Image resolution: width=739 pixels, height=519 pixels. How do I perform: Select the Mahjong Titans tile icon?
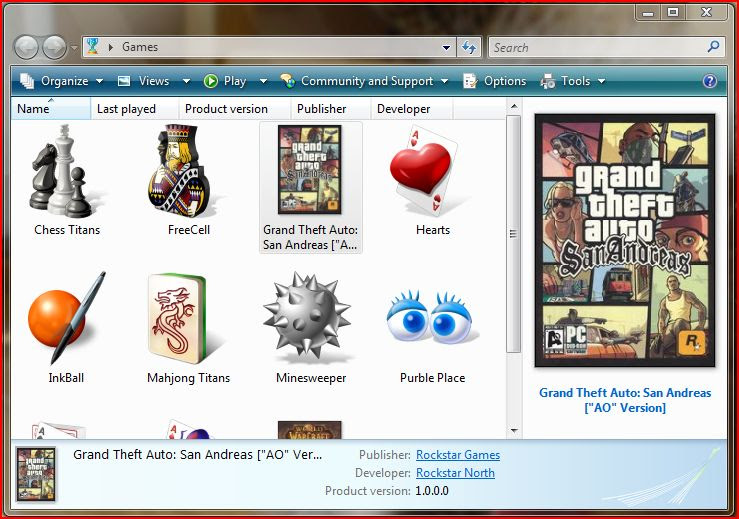point(178,320)
